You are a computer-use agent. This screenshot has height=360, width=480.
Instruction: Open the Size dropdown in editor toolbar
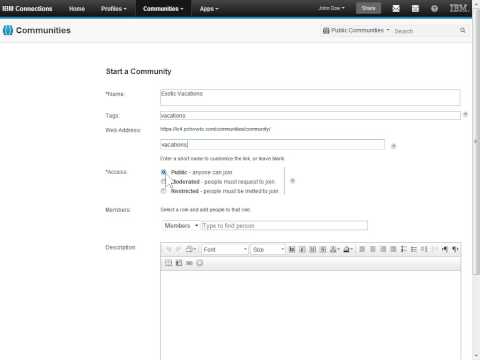pos(268,249)
